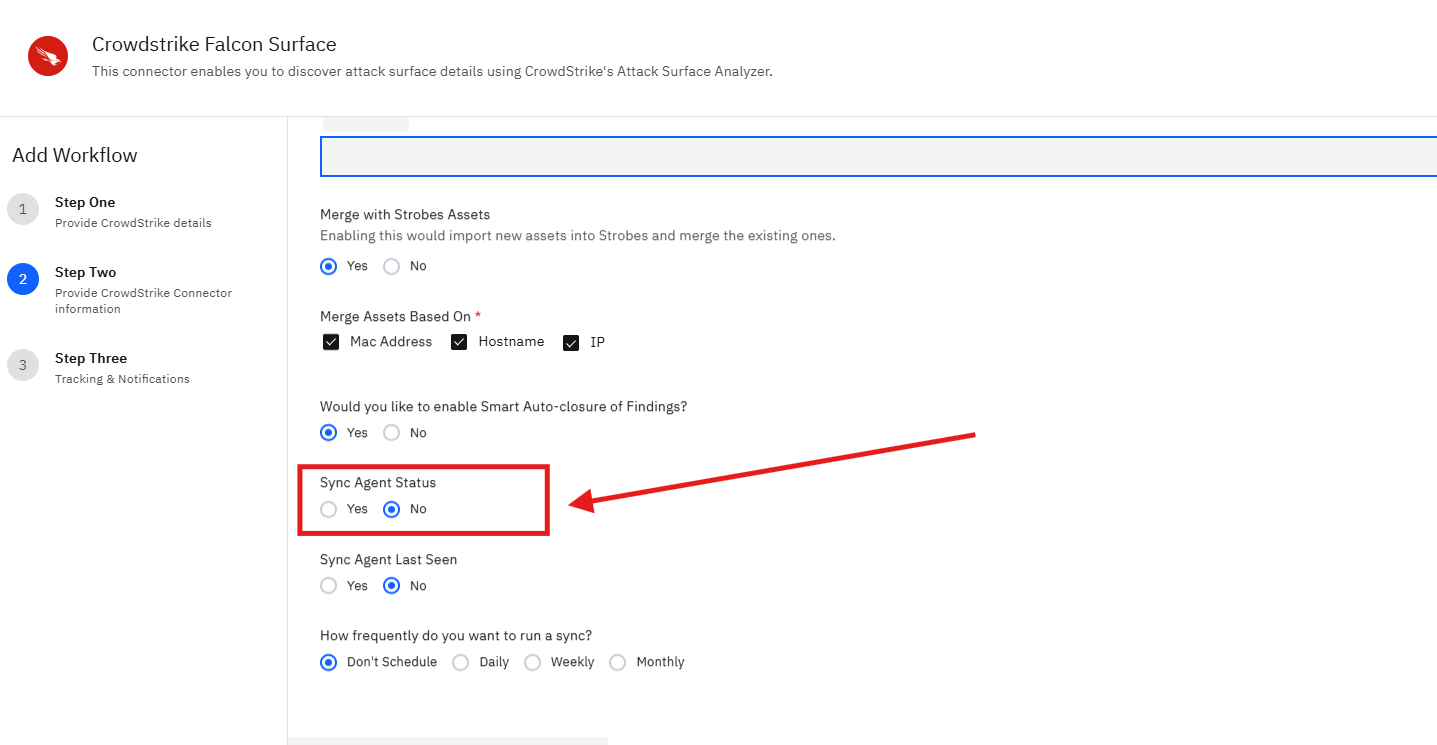
Task: Choose Yes for Smart Auto-closure of Findings
Action: click(328, 433)
